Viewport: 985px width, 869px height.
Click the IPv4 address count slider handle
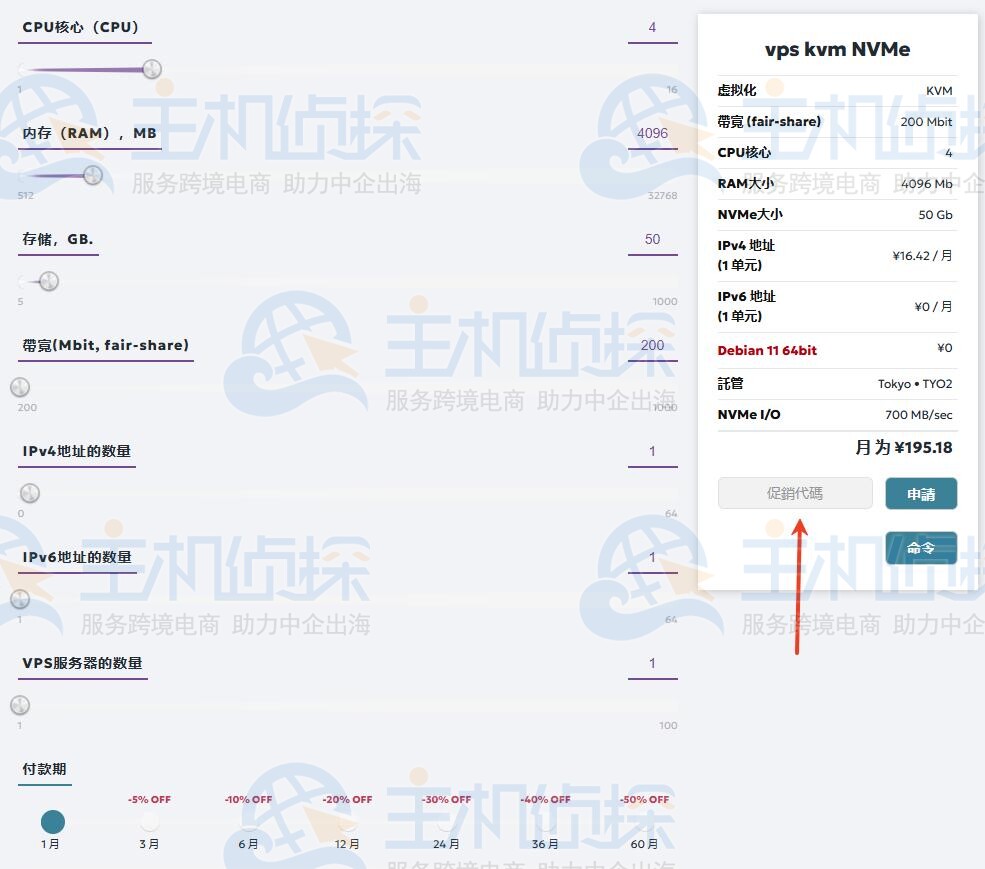[30, 493]
